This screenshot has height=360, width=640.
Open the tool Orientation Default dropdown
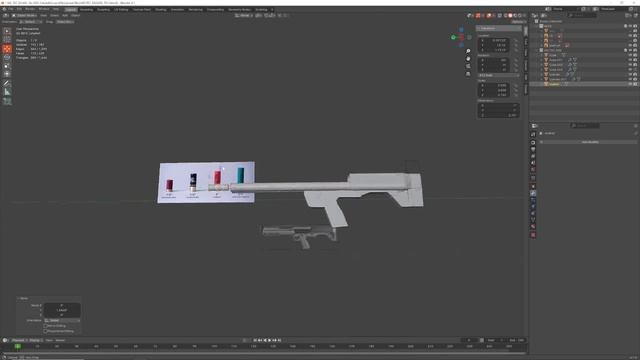point(31,22)
